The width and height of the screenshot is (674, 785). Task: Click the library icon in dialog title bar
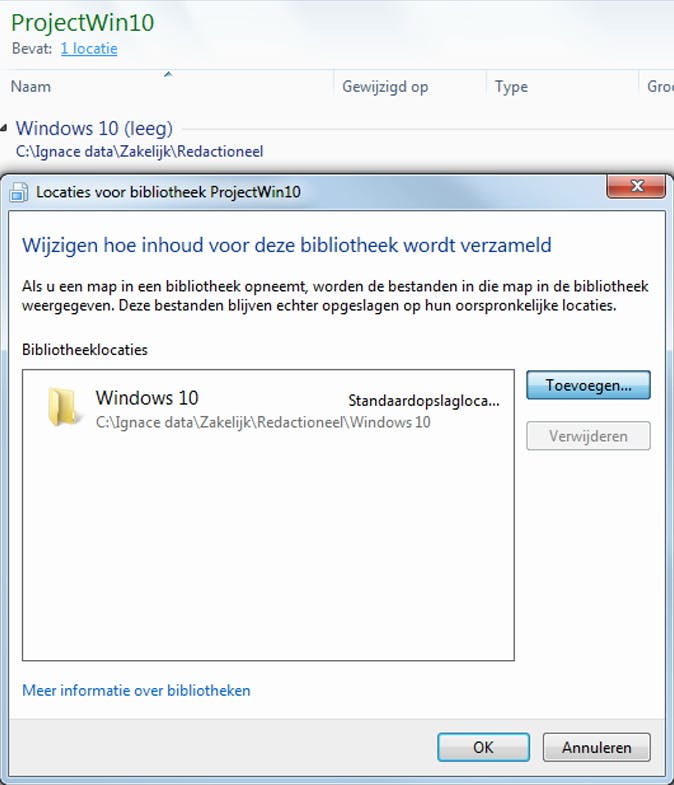pyautogui.click(x=19, y=192)
